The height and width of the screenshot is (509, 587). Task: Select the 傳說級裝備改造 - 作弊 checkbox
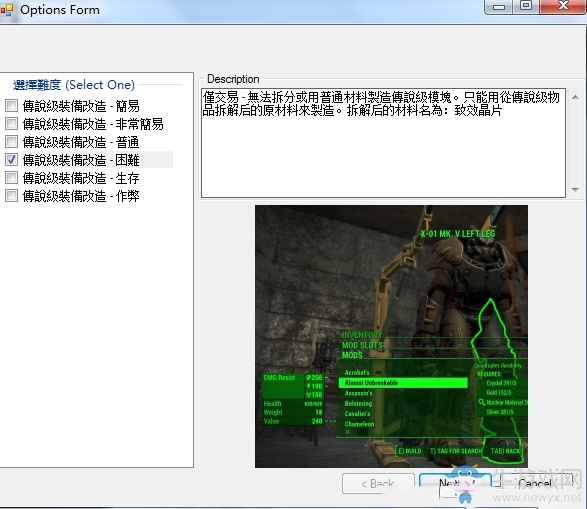tap(12, 195)
